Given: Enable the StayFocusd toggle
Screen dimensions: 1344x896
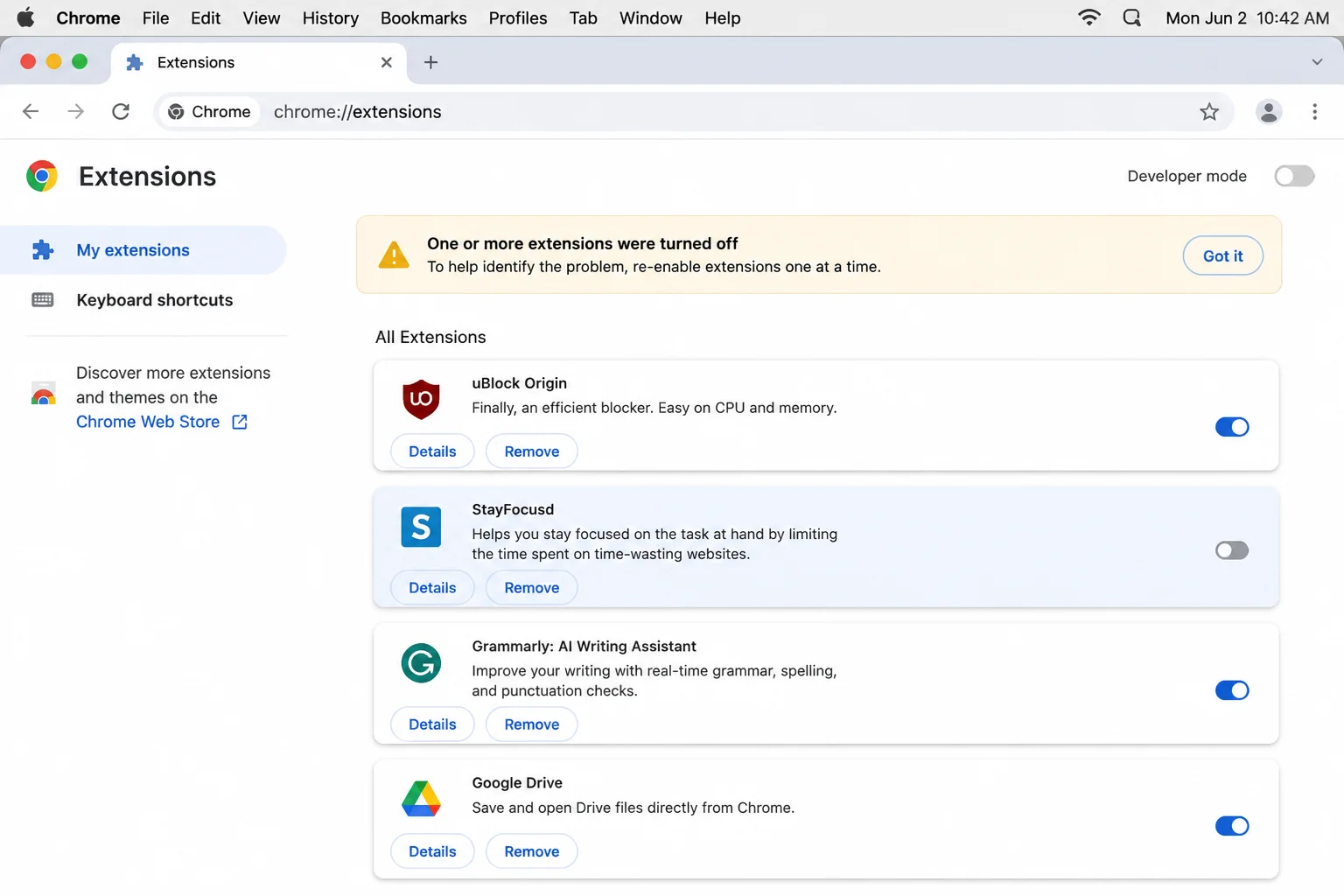Looking at the screenshot, I should pos(1232,550).
